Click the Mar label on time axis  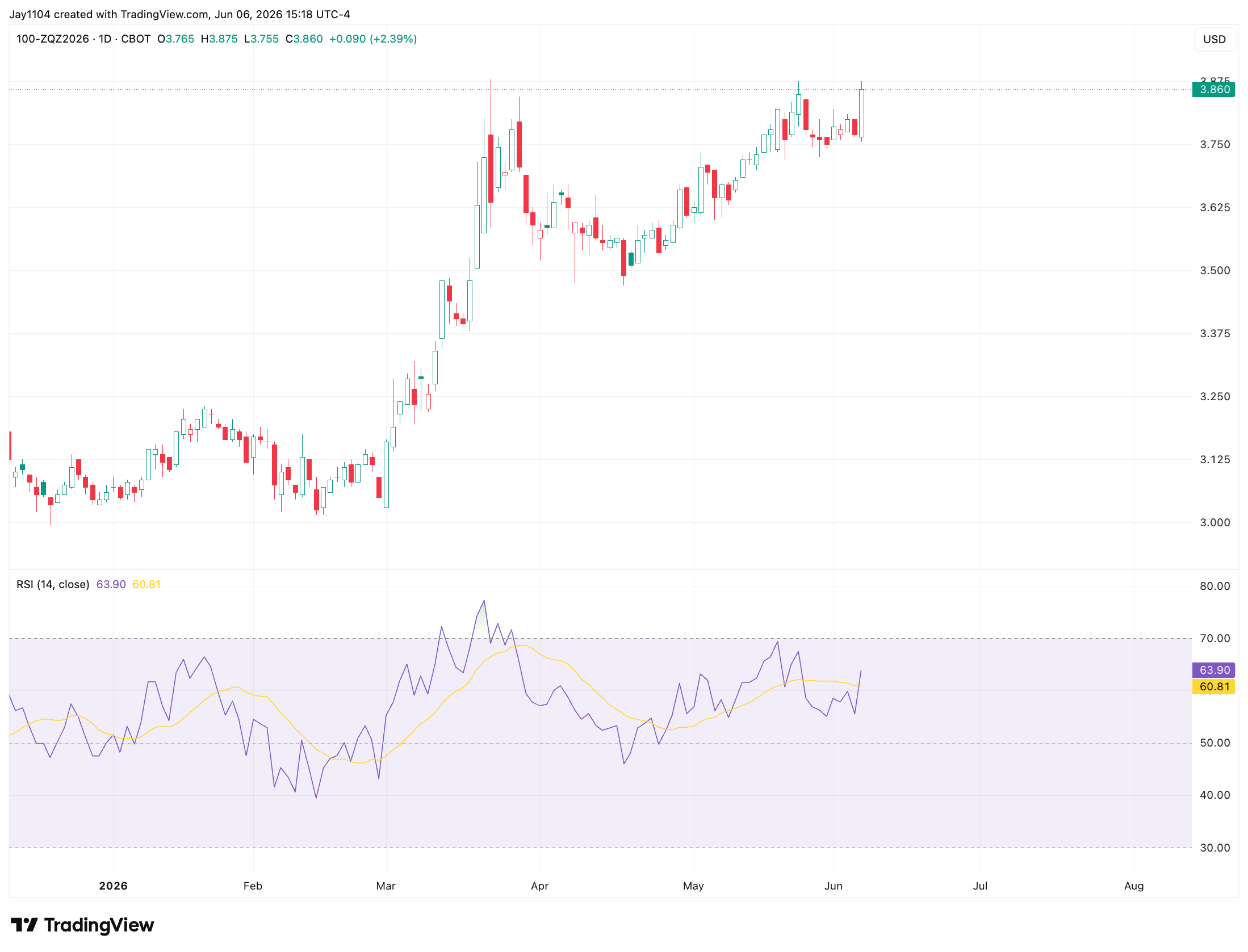[x=386, y=886]
